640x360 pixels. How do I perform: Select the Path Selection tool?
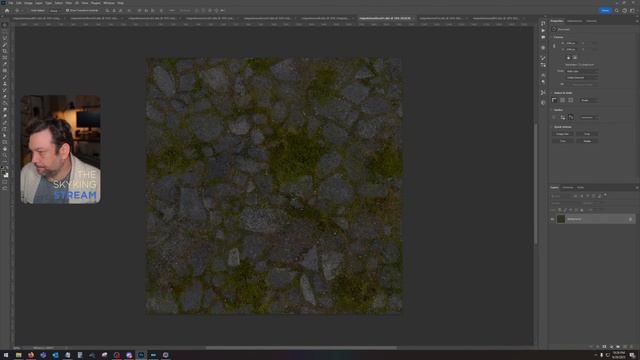pyautogui.click(x=5, y=136)
